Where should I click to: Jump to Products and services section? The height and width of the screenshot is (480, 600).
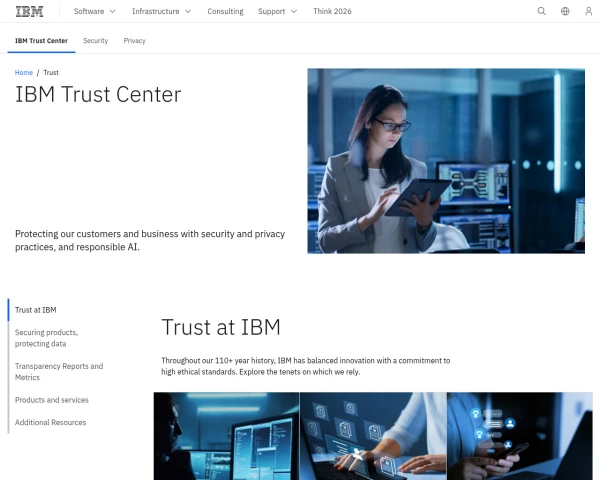[52, 400]
